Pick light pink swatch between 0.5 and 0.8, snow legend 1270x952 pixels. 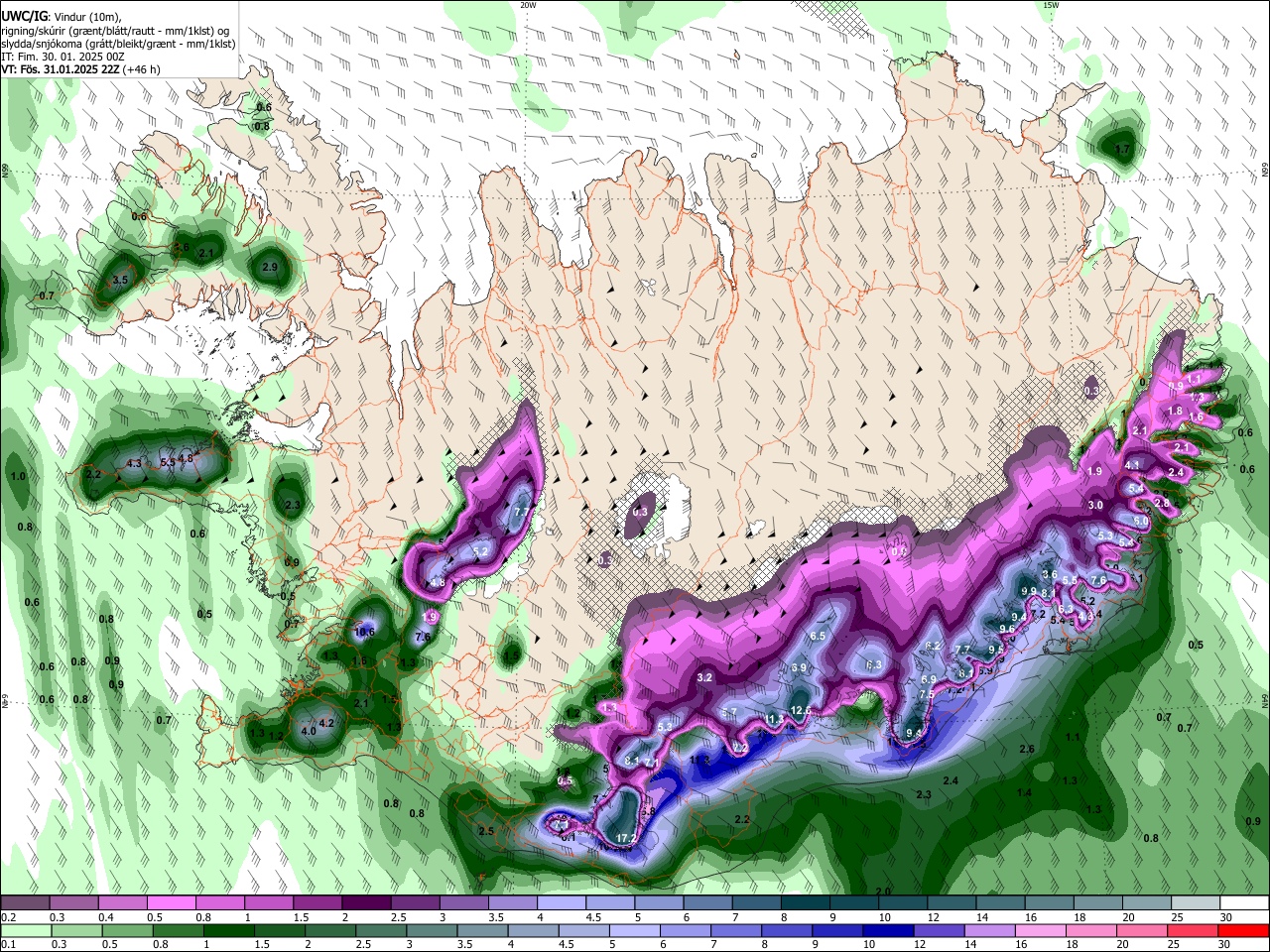[171, 903]
